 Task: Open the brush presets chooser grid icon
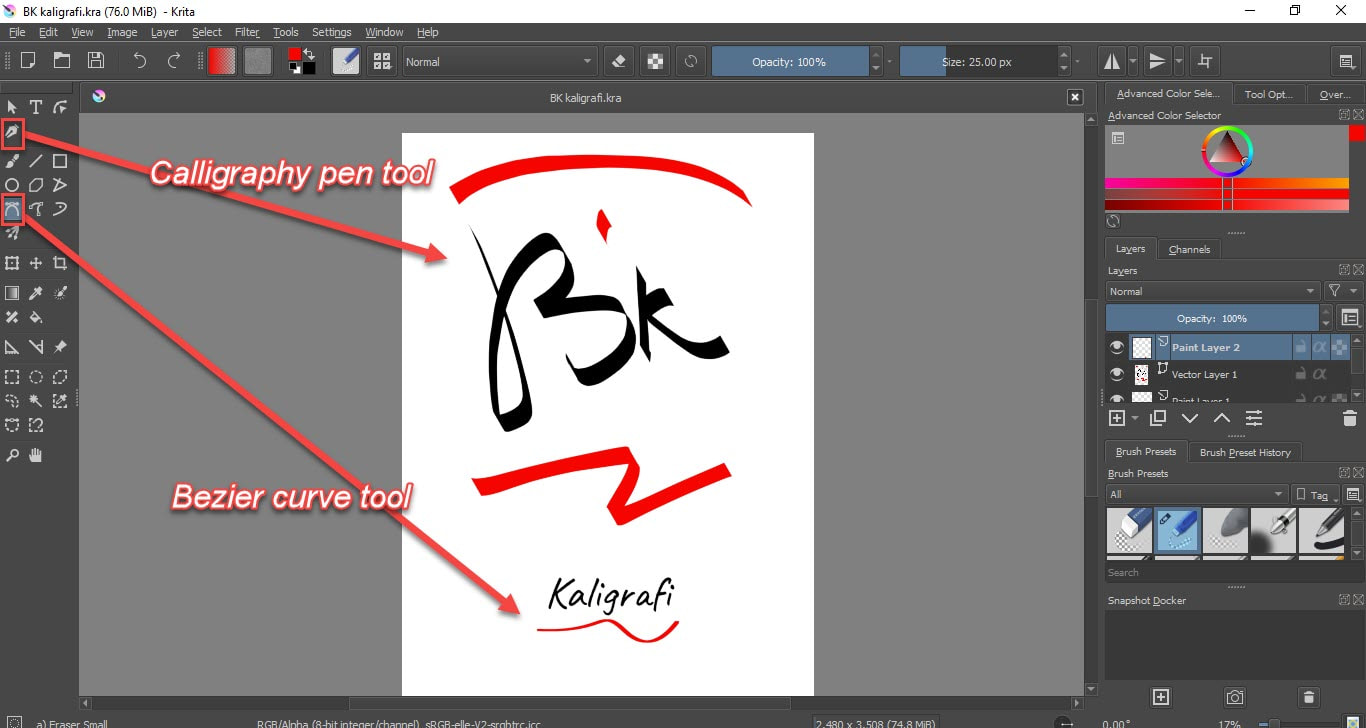tap(382, 61)
